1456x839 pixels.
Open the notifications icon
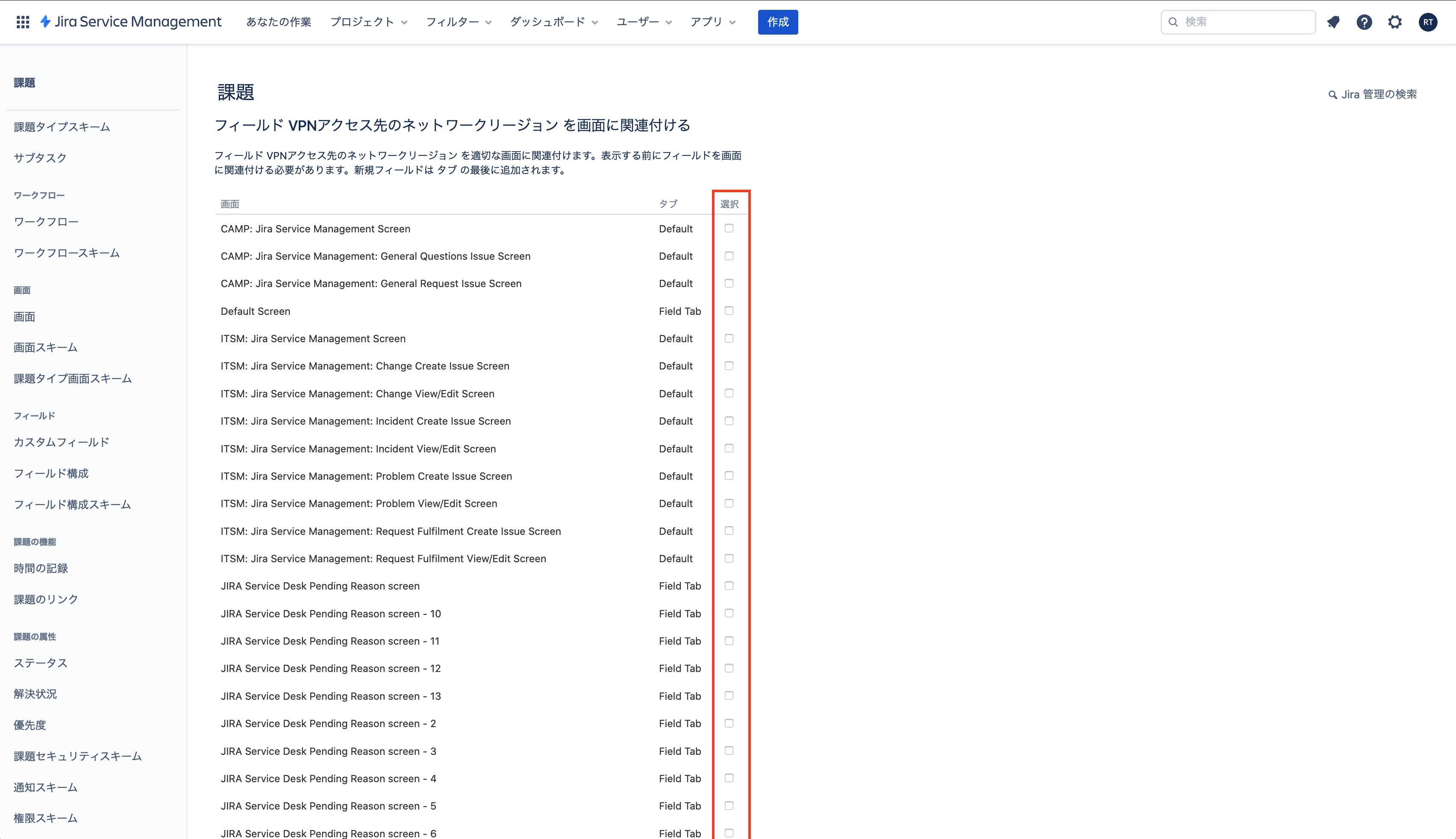coord(1333,22)
